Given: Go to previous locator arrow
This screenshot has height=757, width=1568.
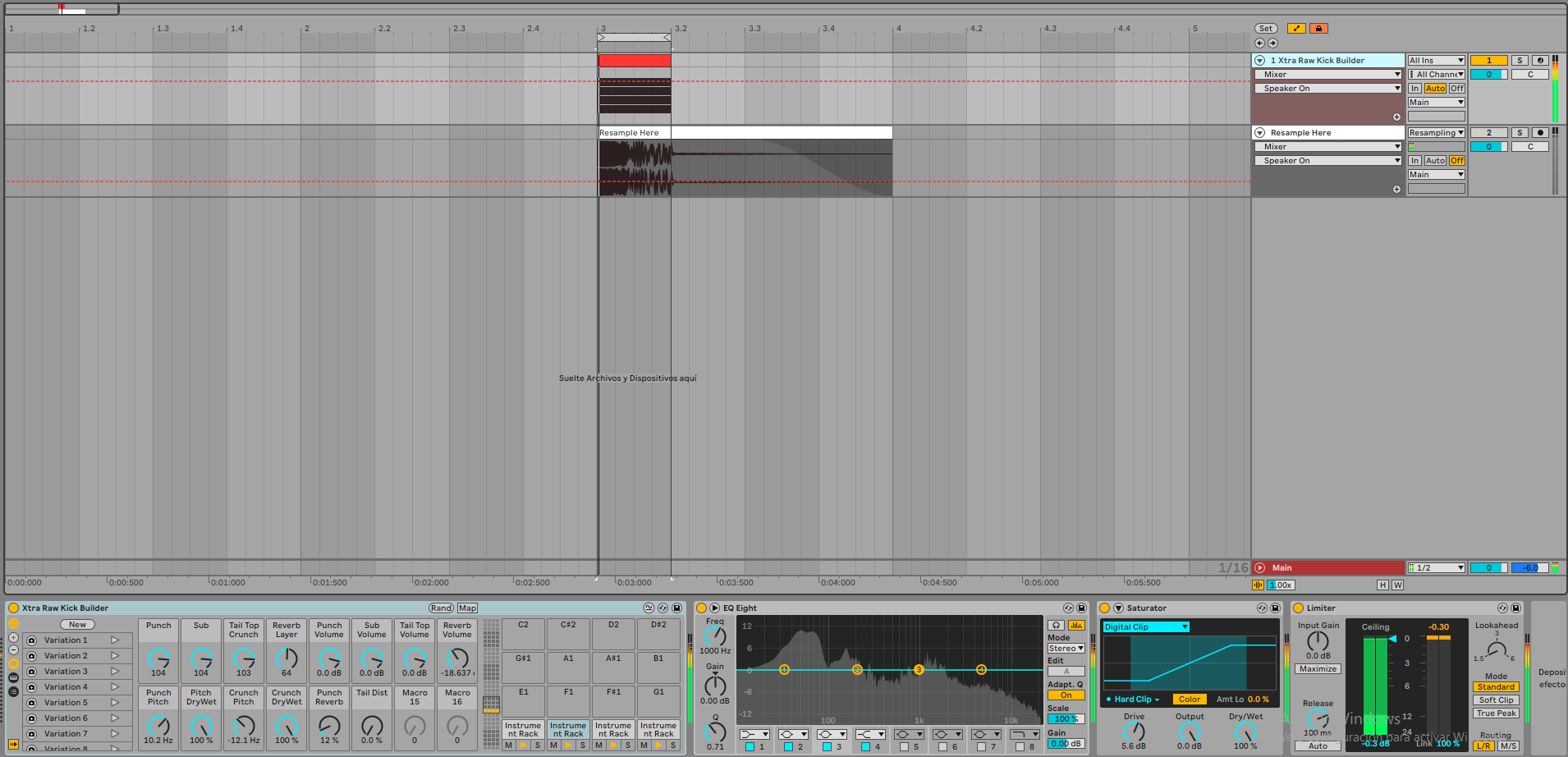Looking at the screenshot, I should (x=1260, y=44).
